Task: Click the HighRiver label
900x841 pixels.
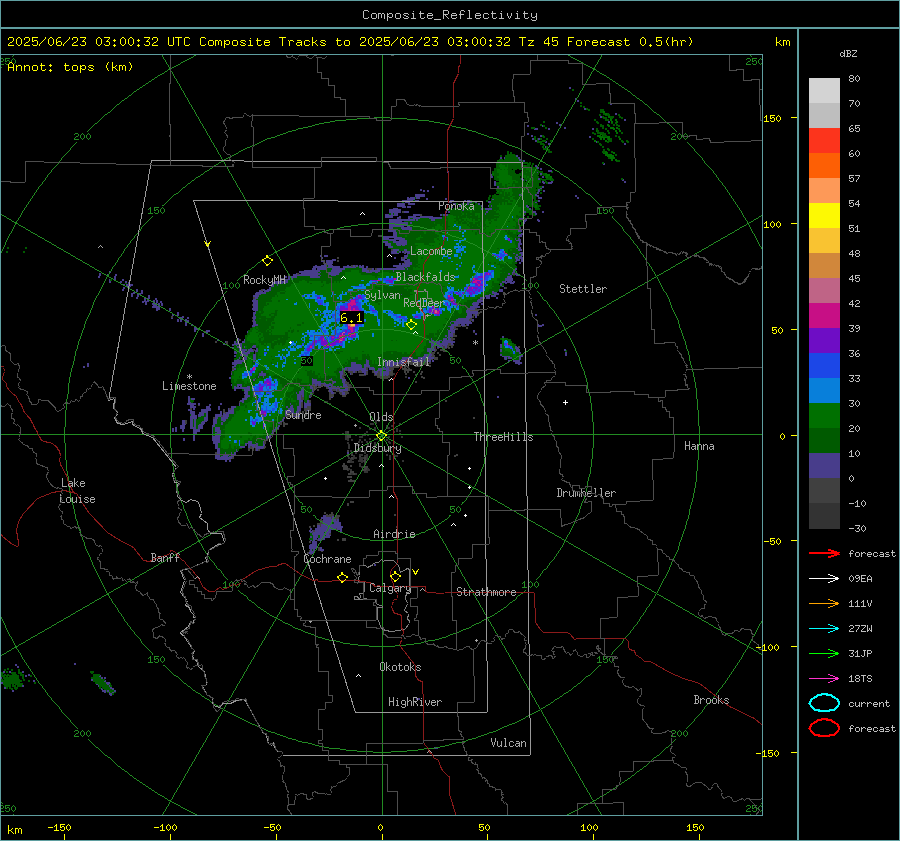Action: coord(415,702)
